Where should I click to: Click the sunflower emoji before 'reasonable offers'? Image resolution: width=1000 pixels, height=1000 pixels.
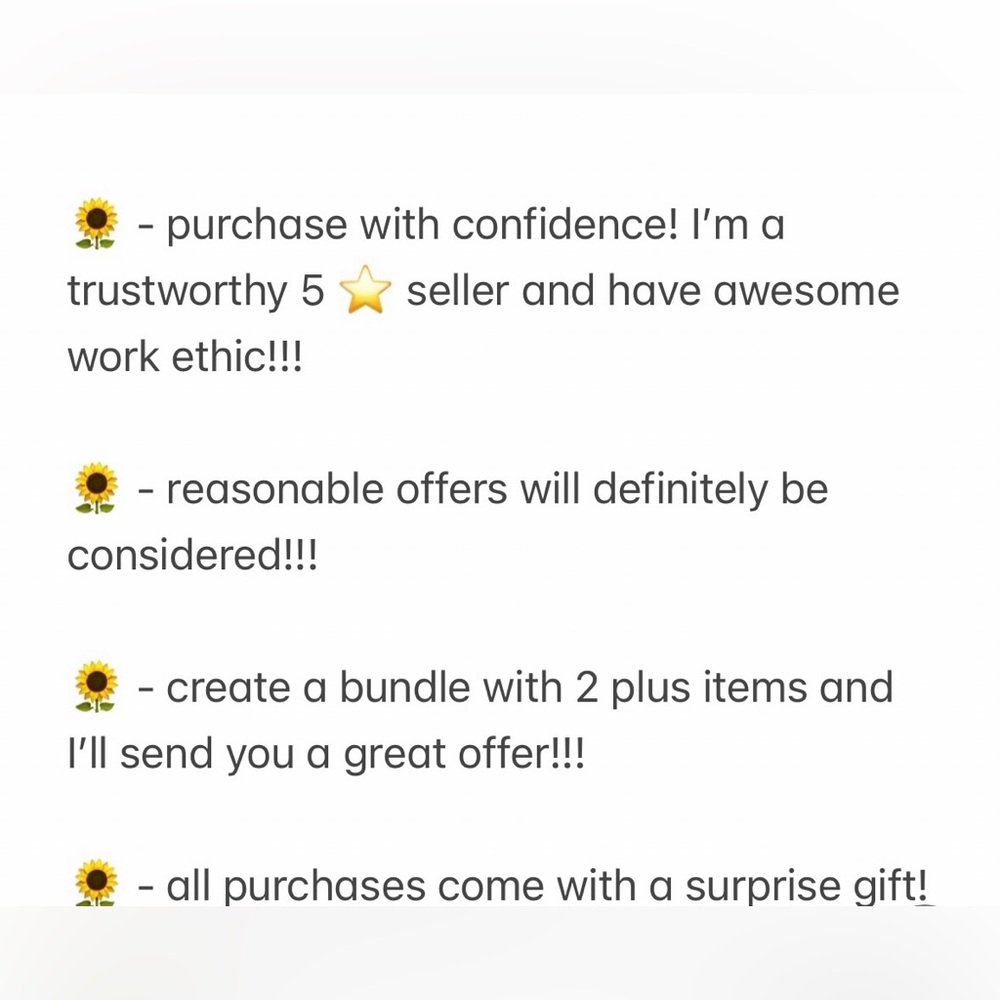point(96,489)
